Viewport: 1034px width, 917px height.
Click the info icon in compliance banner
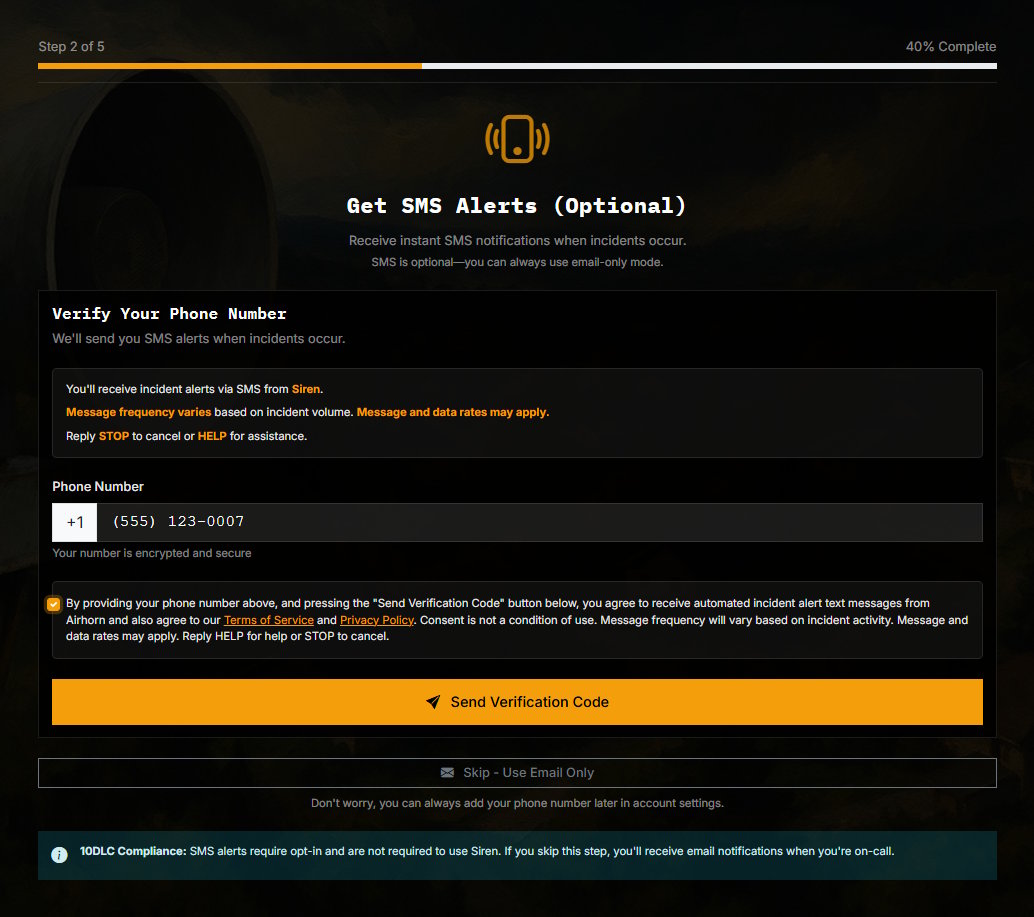tap(60, 854)
